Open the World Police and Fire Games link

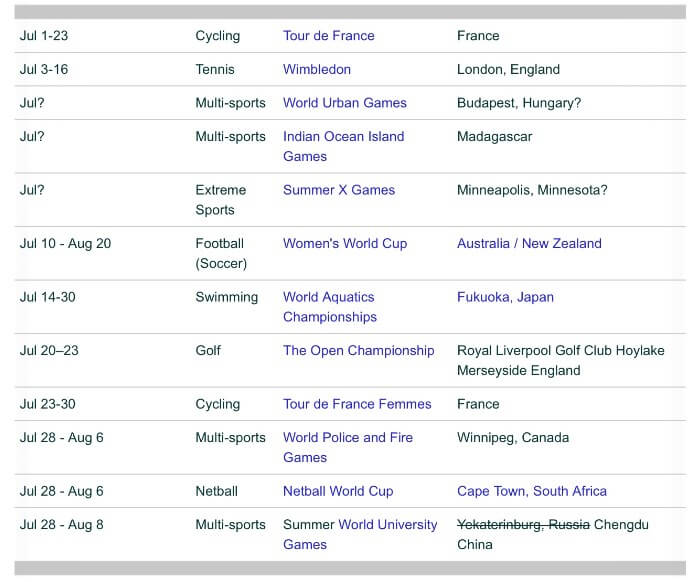pyautogui.click(x=347, y=447)
